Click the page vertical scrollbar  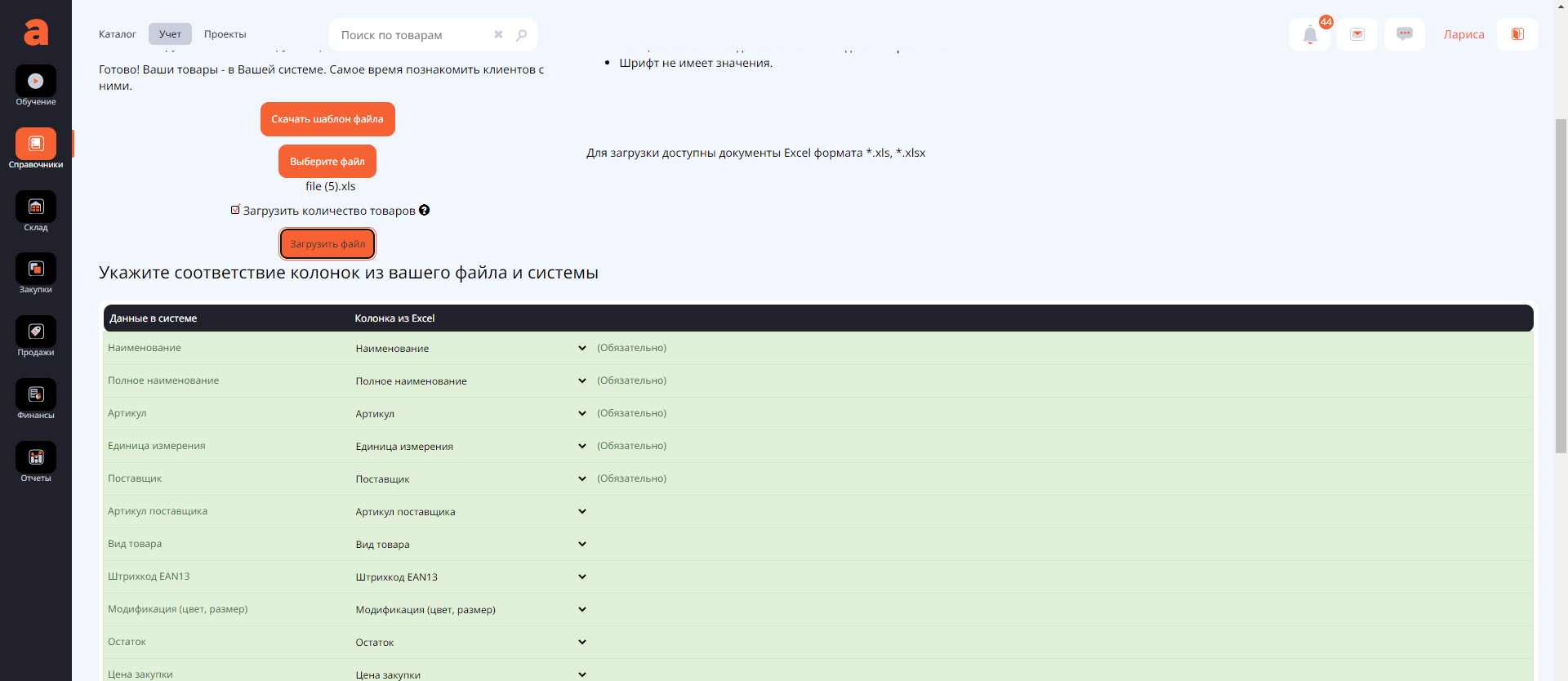click(1561, 286)
